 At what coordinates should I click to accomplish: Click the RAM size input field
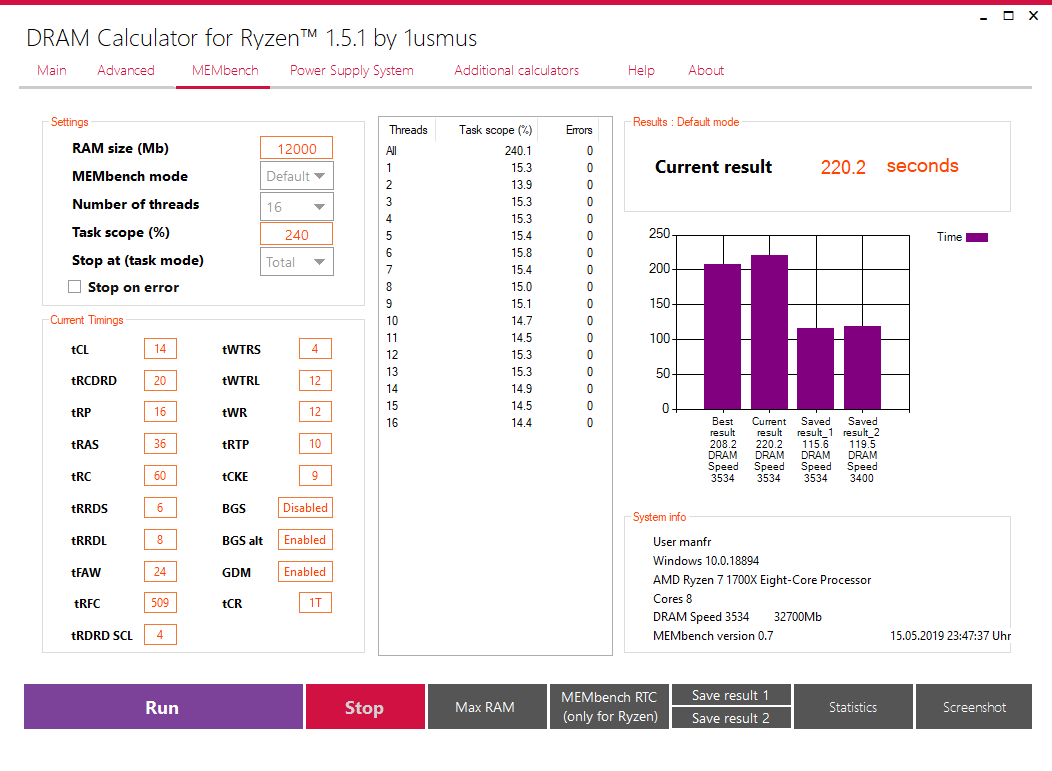pos(297,148)
